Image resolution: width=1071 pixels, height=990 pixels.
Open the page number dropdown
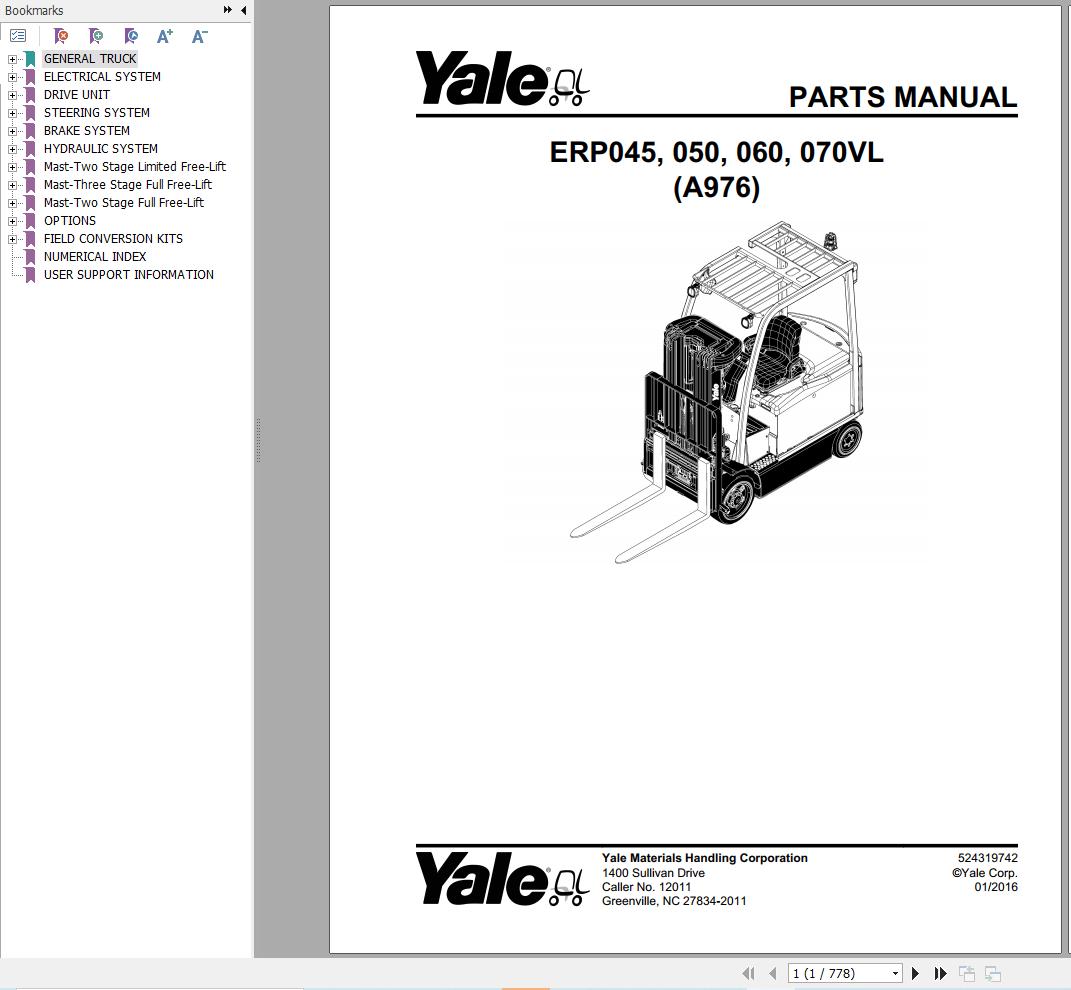coord(895,972)
